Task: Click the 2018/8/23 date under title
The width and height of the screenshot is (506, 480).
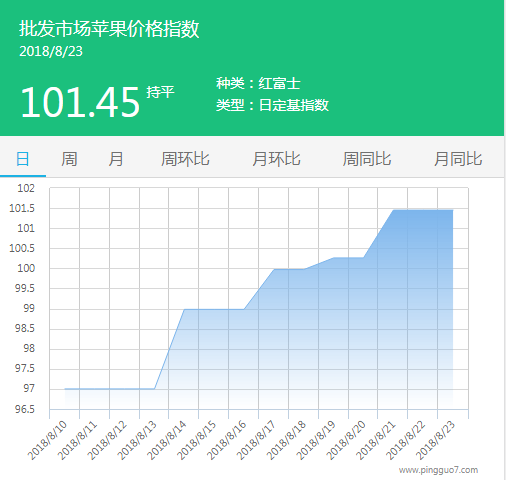Action: (x=51, y=51)
